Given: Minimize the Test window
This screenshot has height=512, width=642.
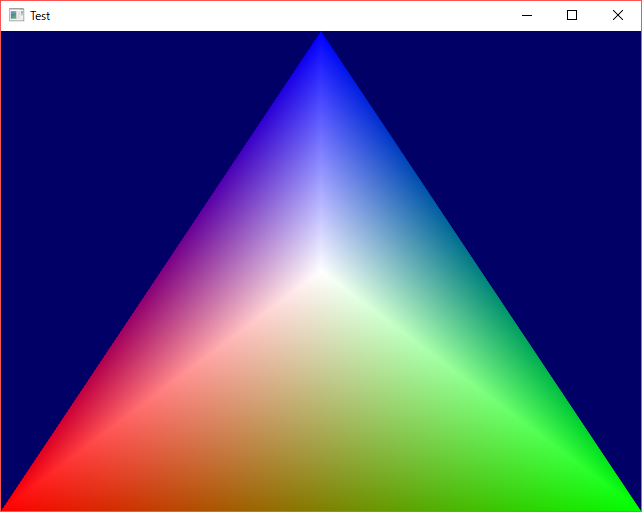Looking at the screenshot, I should click(526, 15).
